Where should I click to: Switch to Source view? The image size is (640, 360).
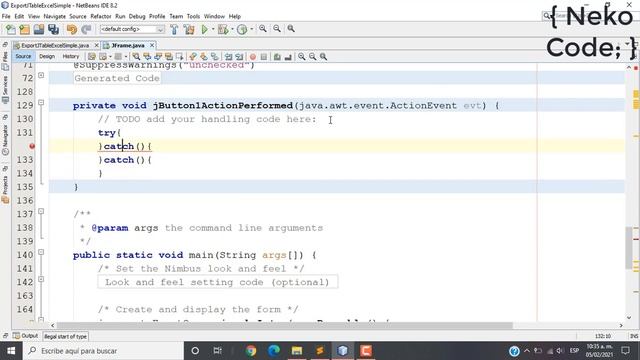click(x=23, y=57)
